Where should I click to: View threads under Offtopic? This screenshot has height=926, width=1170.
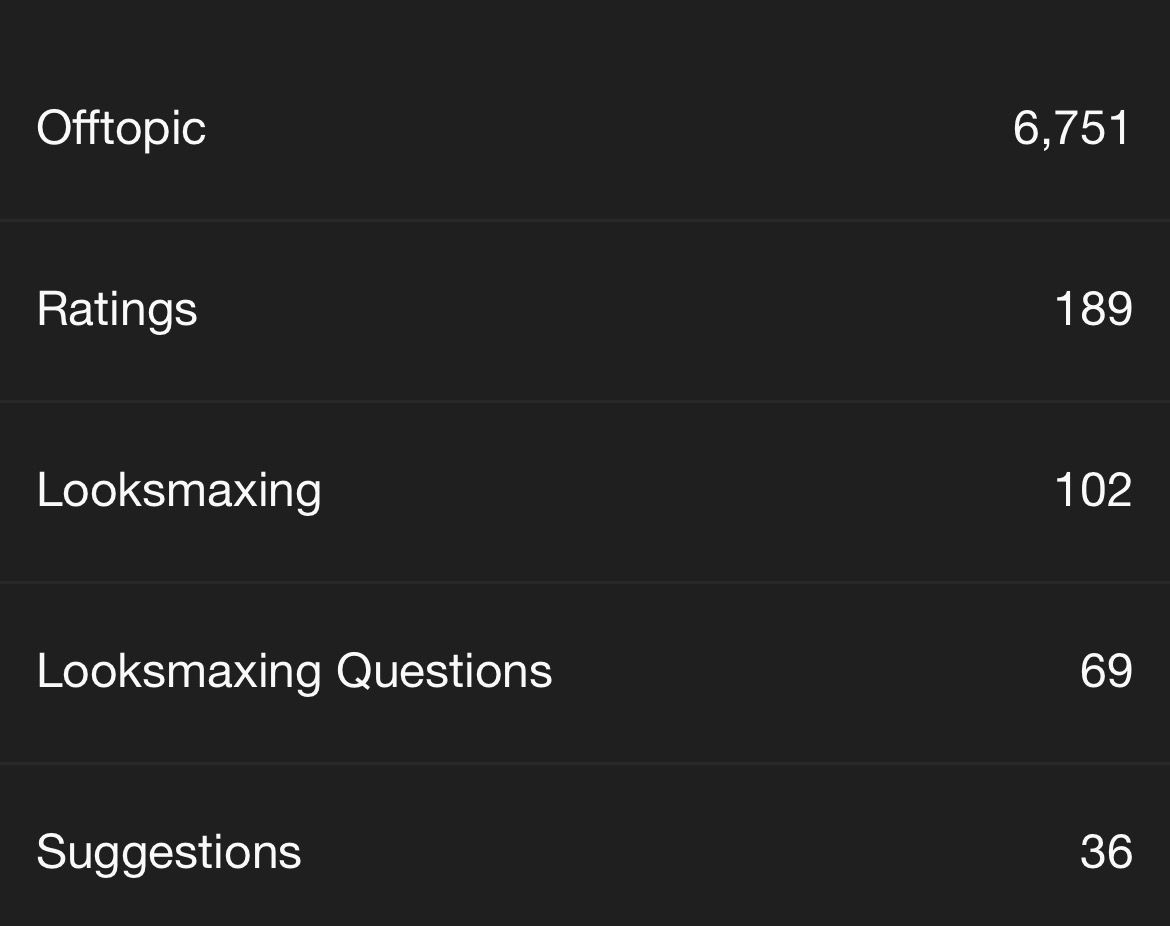tap(585, 128)
